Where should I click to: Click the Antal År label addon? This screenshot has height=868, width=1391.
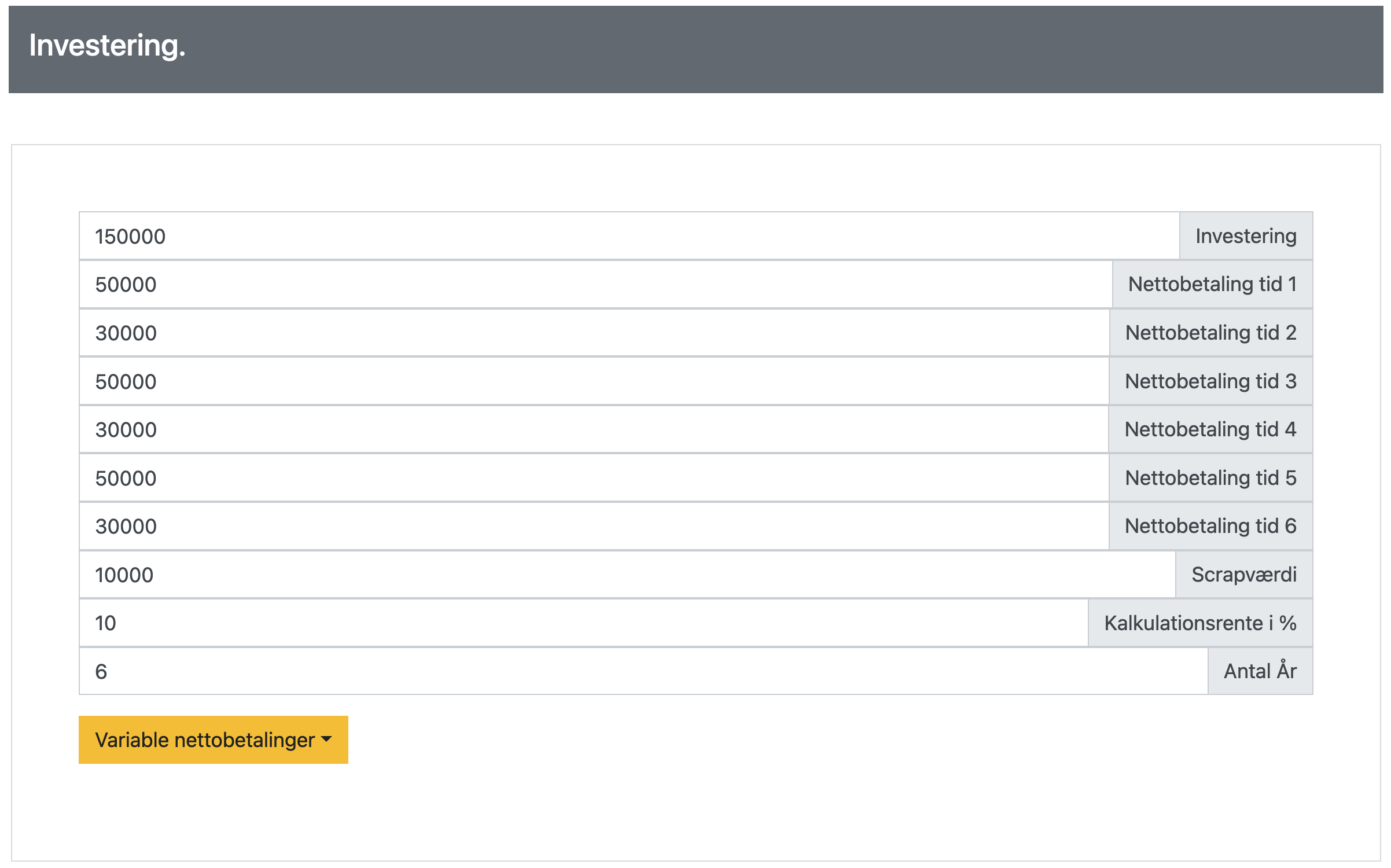pos(1260,672)
